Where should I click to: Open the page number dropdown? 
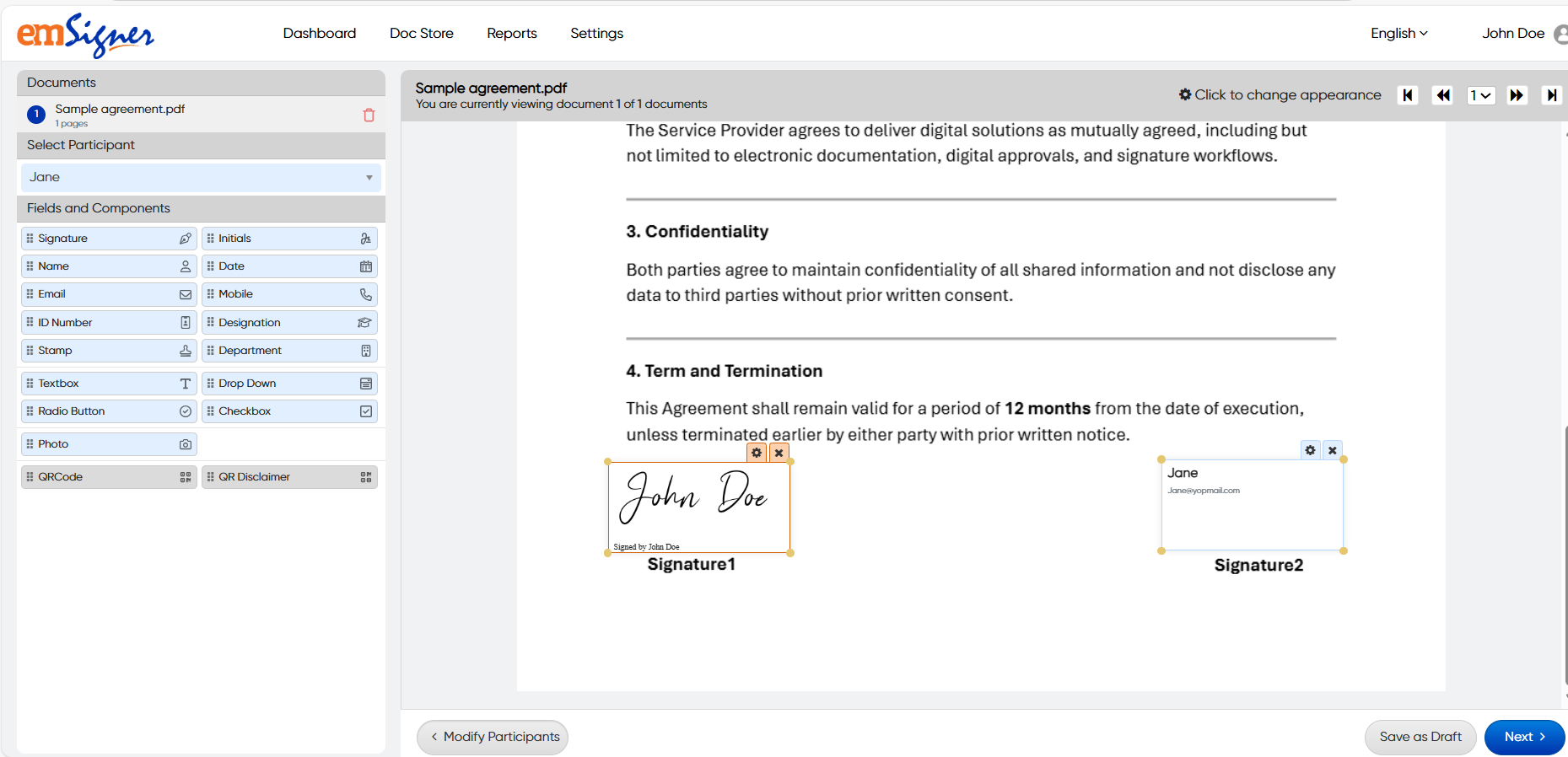pyautogui.click(x=1480, y=95)
